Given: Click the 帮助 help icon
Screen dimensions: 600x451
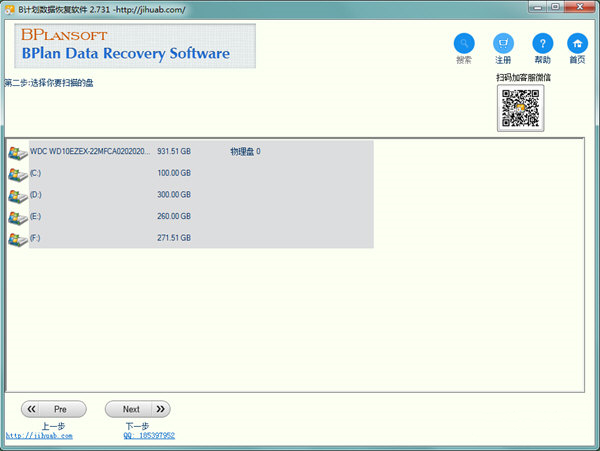Looking at the screenshot, I should pos(541,44).
